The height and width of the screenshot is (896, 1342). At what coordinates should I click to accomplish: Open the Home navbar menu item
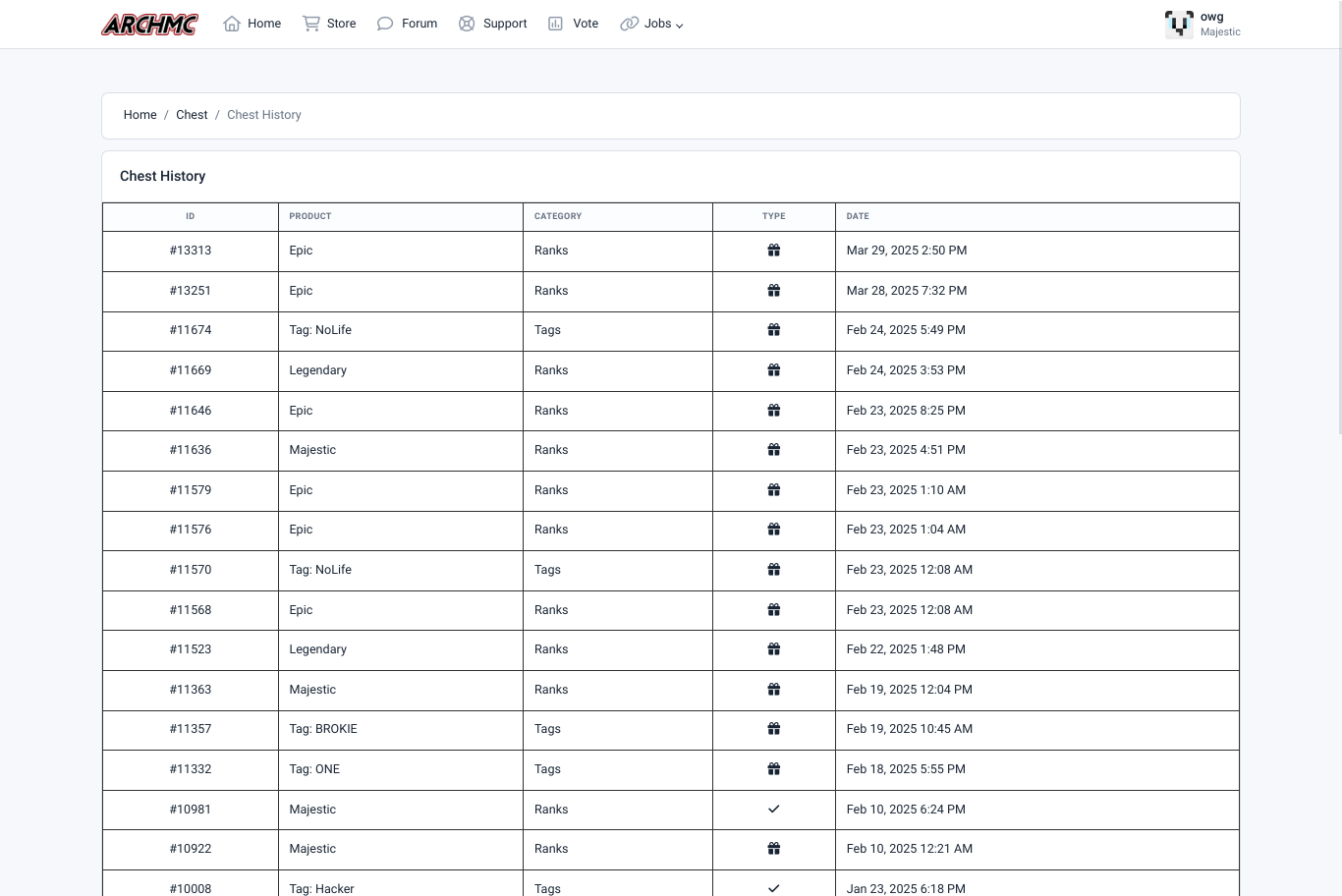pos(252,24)
